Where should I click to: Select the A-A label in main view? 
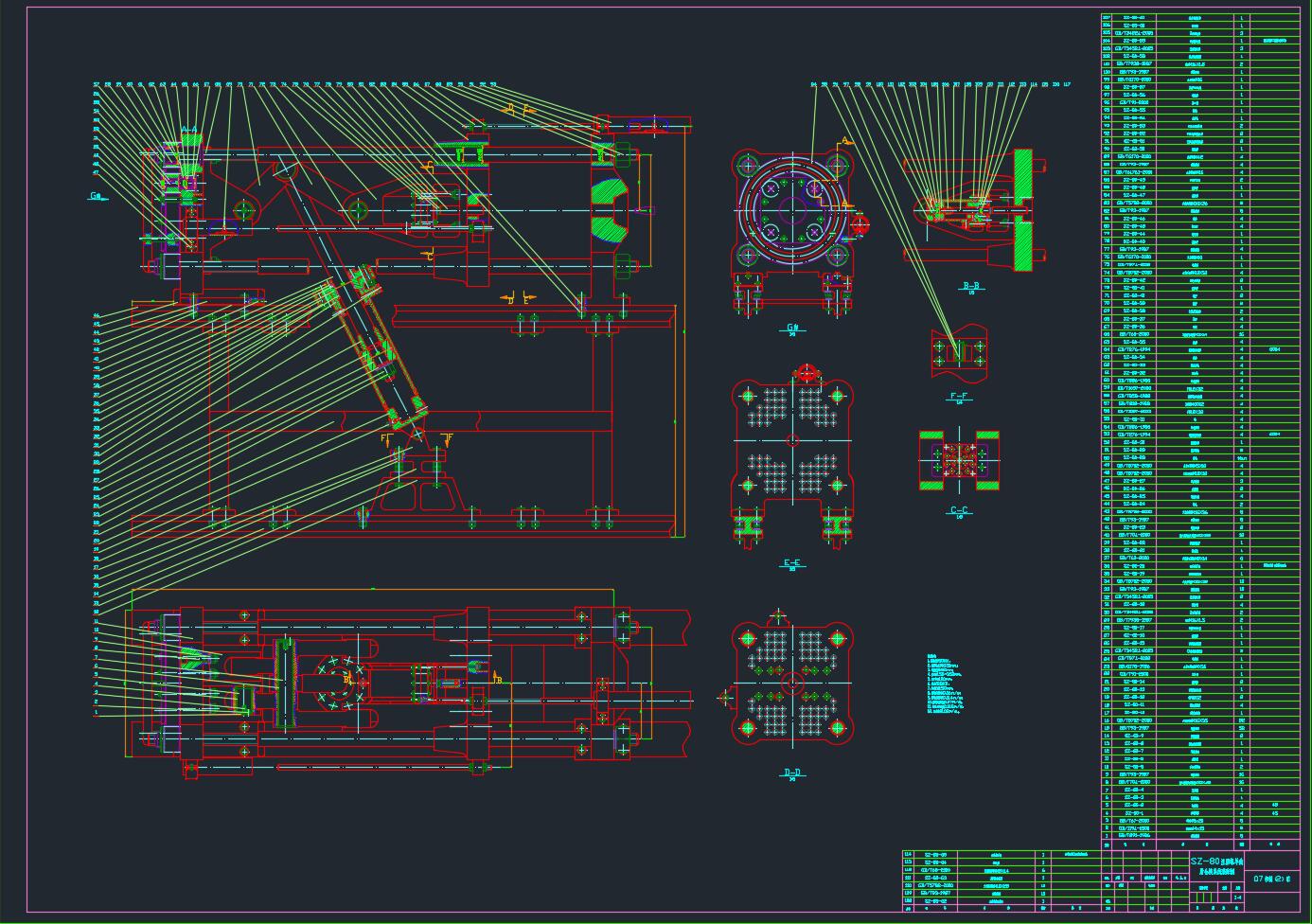189,129
